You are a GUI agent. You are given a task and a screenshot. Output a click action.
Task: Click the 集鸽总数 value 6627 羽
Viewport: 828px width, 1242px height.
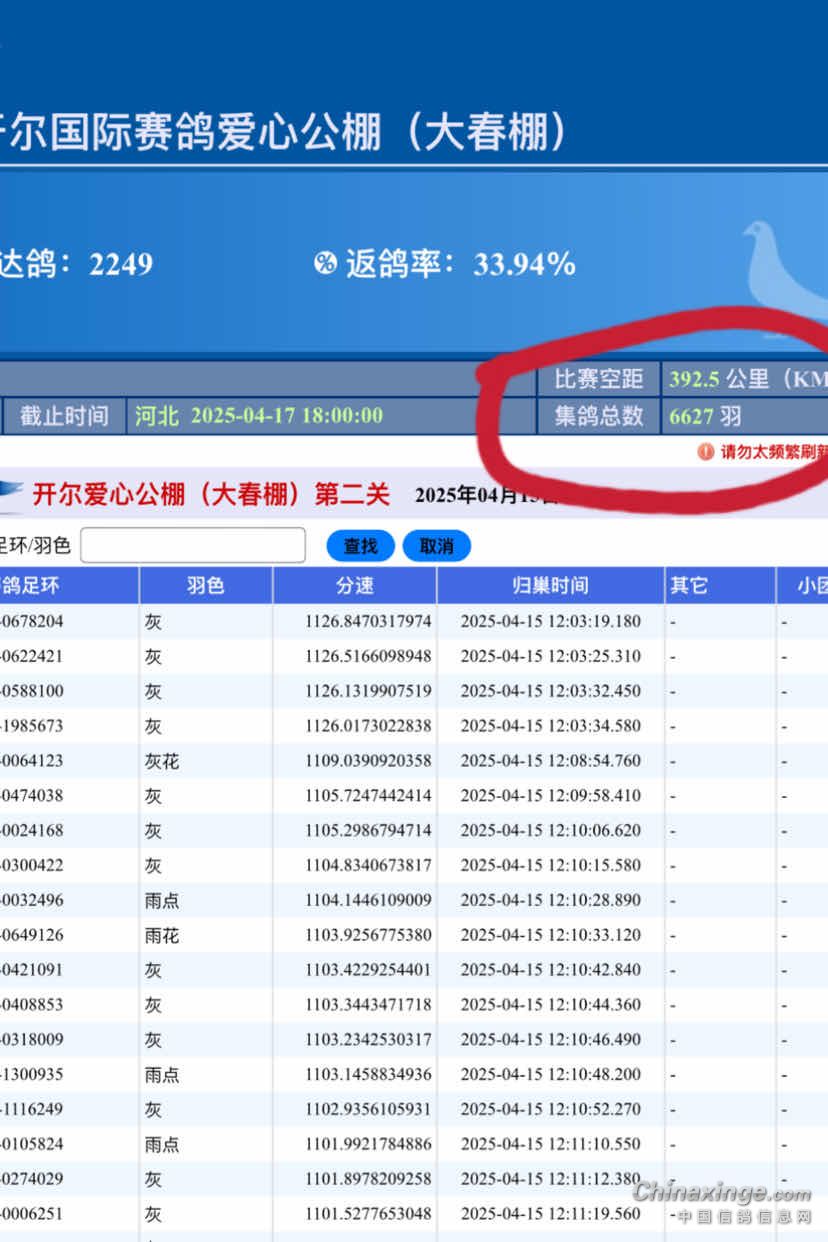(705, 415)
